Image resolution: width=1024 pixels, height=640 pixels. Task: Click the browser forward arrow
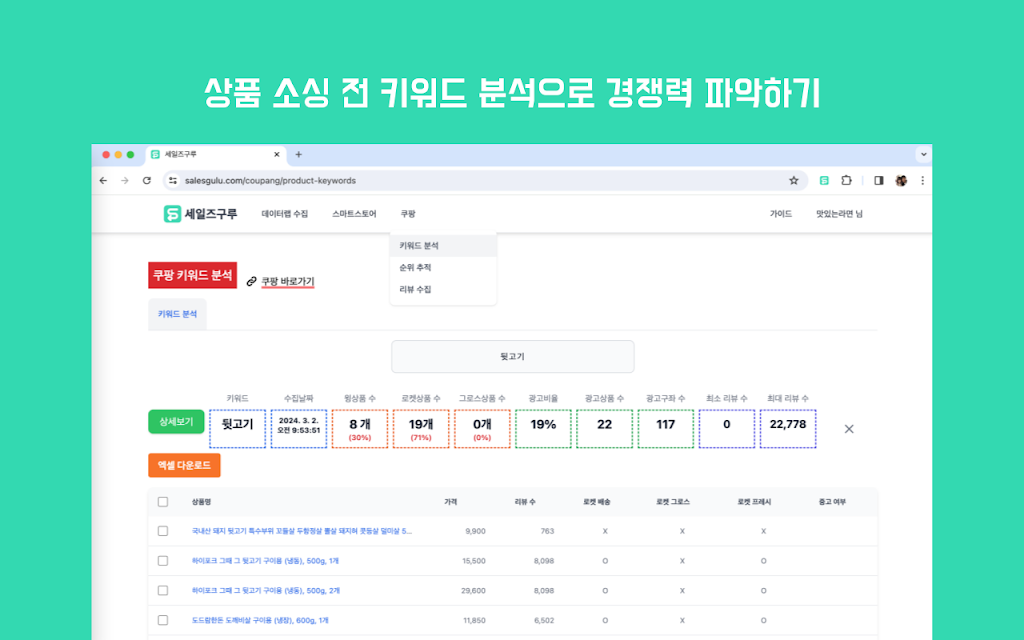[x=125, y=181]
